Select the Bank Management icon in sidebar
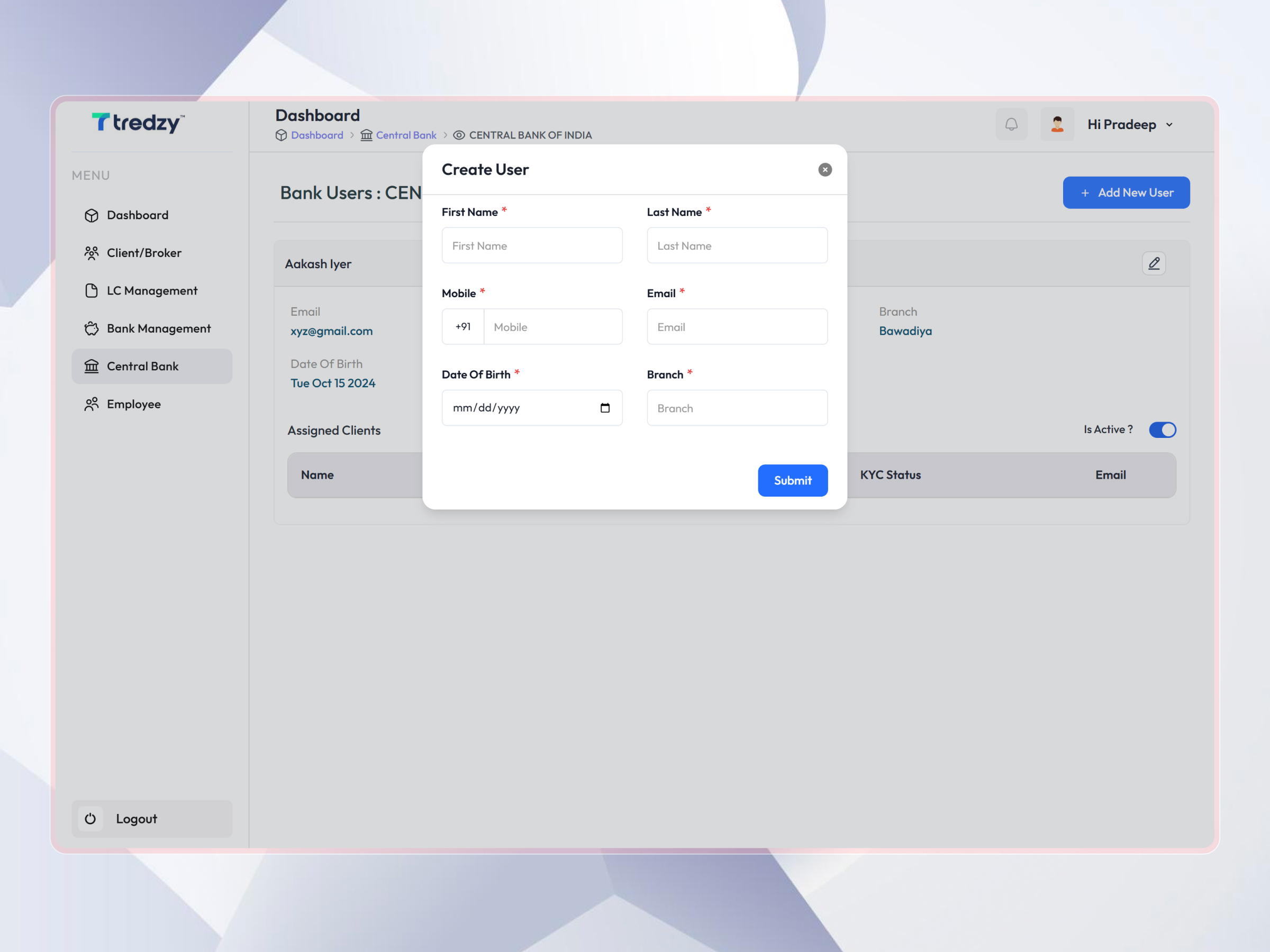The width and height of the screenshot is (1270, 952). (x=92, y=328)
